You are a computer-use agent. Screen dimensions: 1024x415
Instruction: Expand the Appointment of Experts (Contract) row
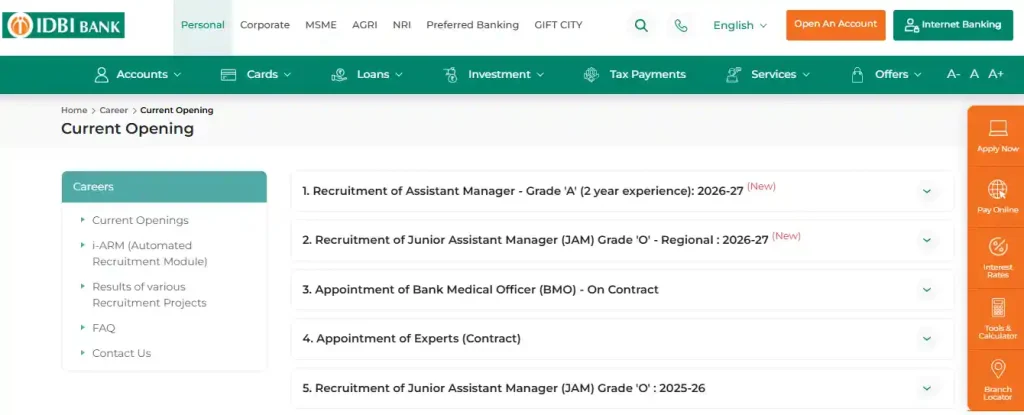click(x=926, y=339)
